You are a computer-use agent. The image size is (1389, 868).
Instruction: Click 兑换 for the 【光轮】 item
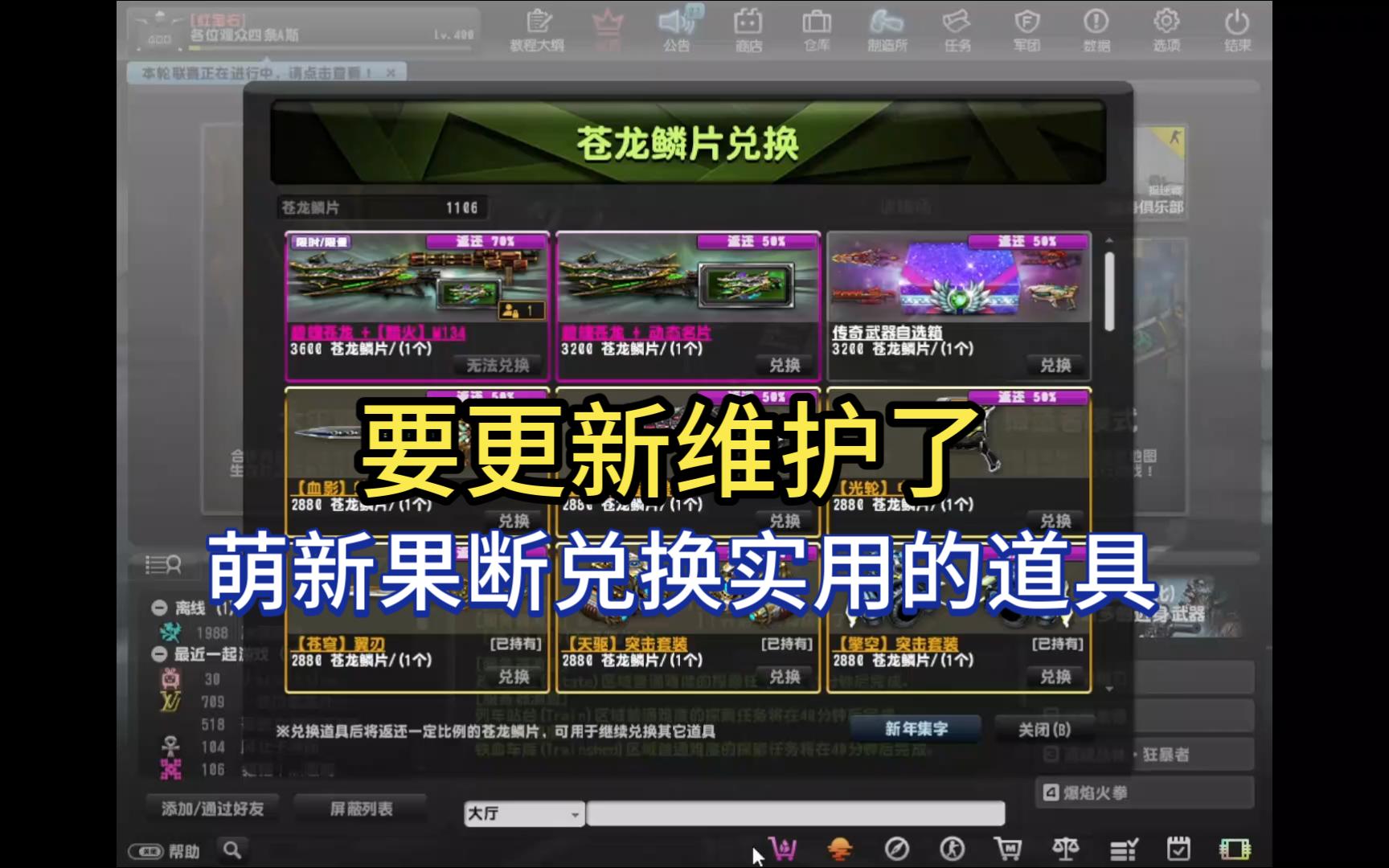coord(1055,522)
